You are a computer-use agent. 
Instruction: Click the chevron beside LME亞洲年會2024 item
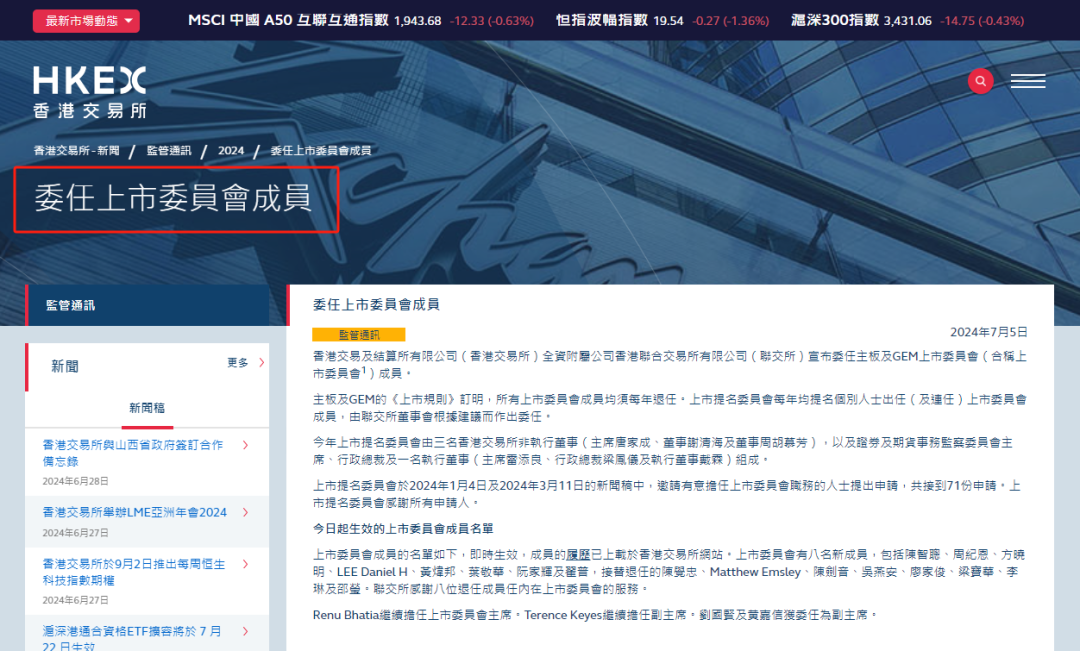tap(246, 513)
